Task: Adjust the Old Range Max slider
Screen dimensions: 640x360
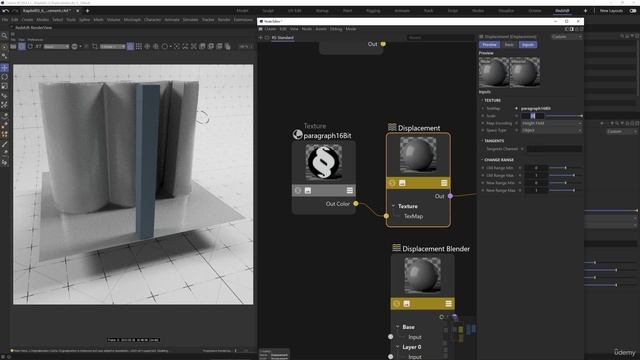Action: pyautogui.click(x=565, y=176)
